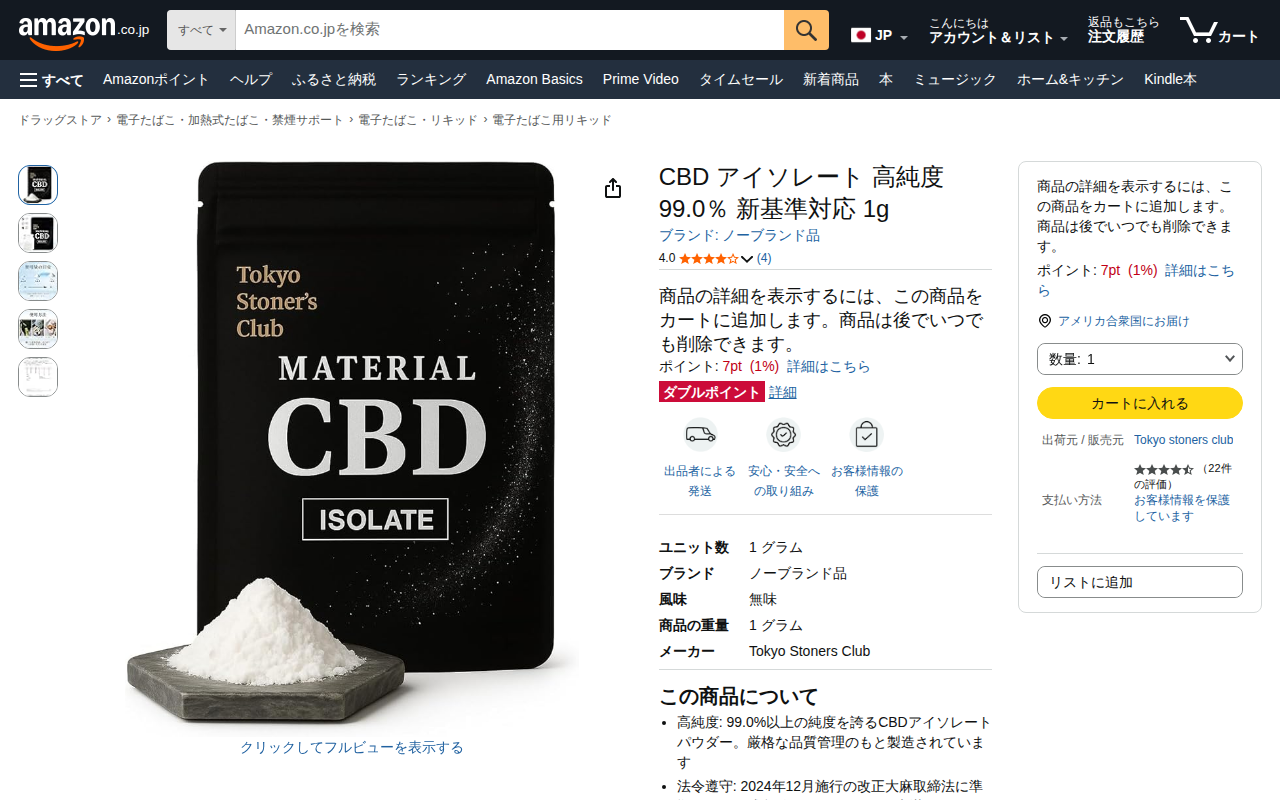Click the safety badge icon
This screenshot has height=800, width=1280.
pyautogui.click(x=784, y=435)
